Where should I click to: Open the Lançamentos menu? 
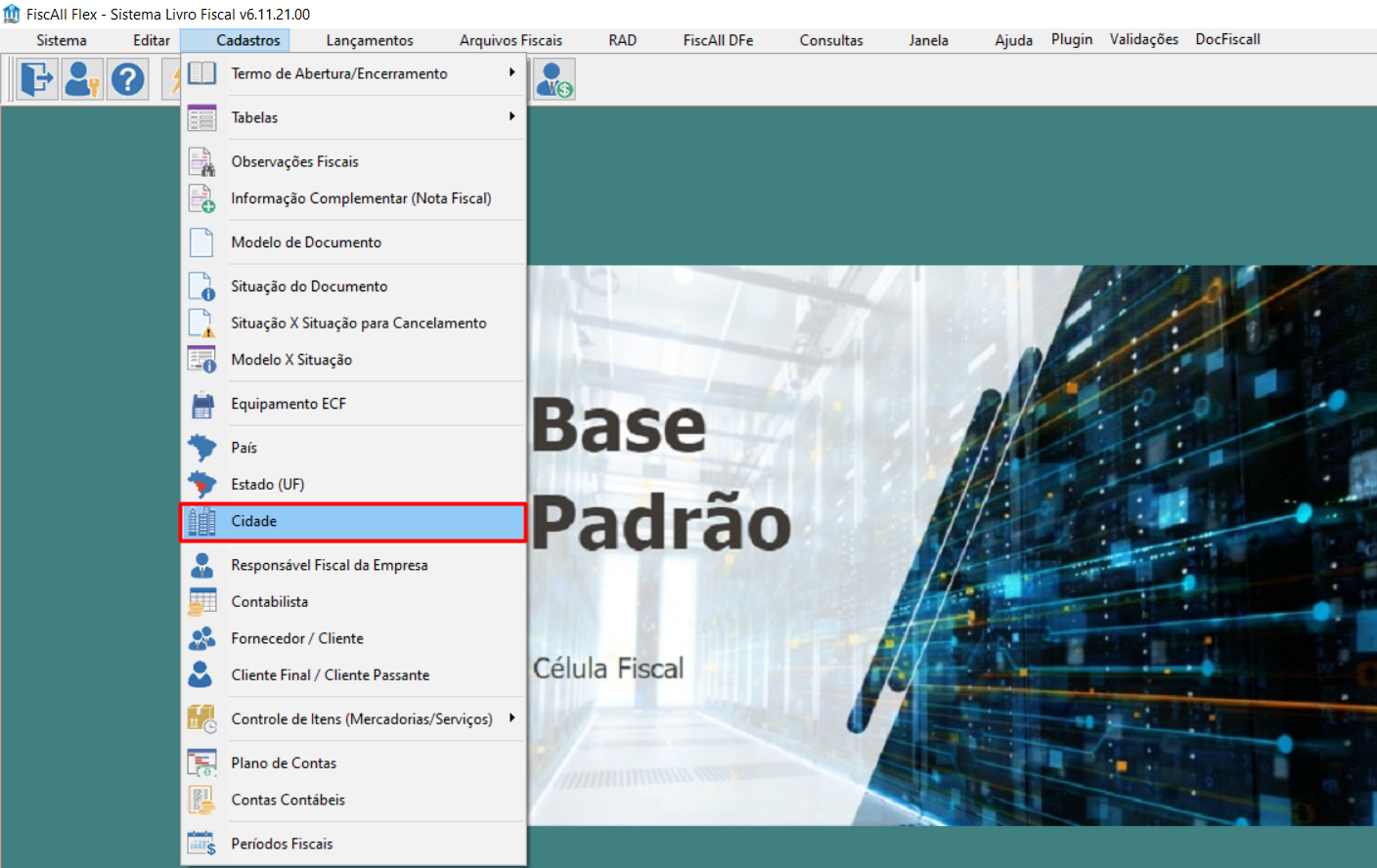370,40
